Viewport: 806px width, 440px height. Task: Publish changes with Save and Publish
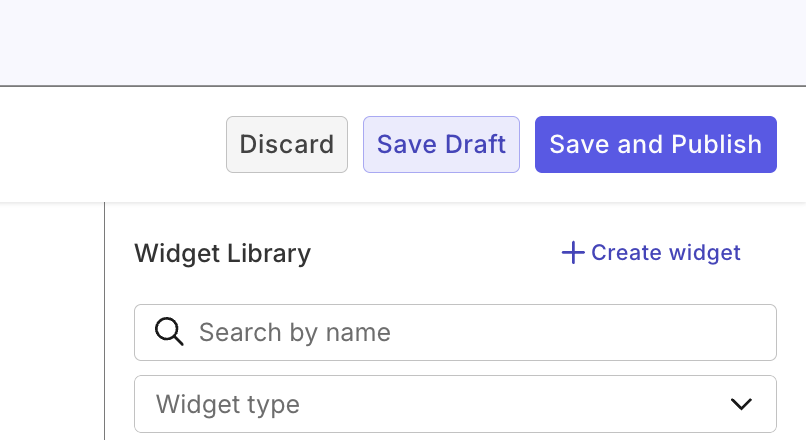coord(655,145)
